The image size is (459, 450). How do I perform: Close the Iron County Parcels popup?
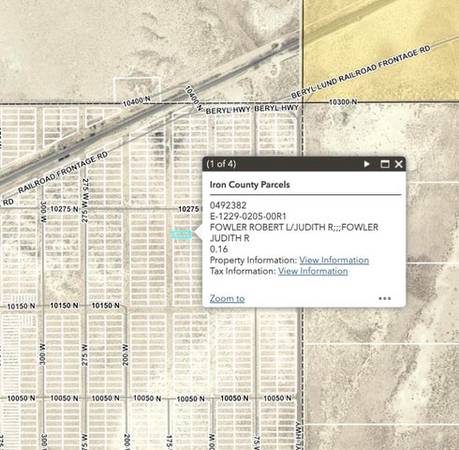point(399,164)
